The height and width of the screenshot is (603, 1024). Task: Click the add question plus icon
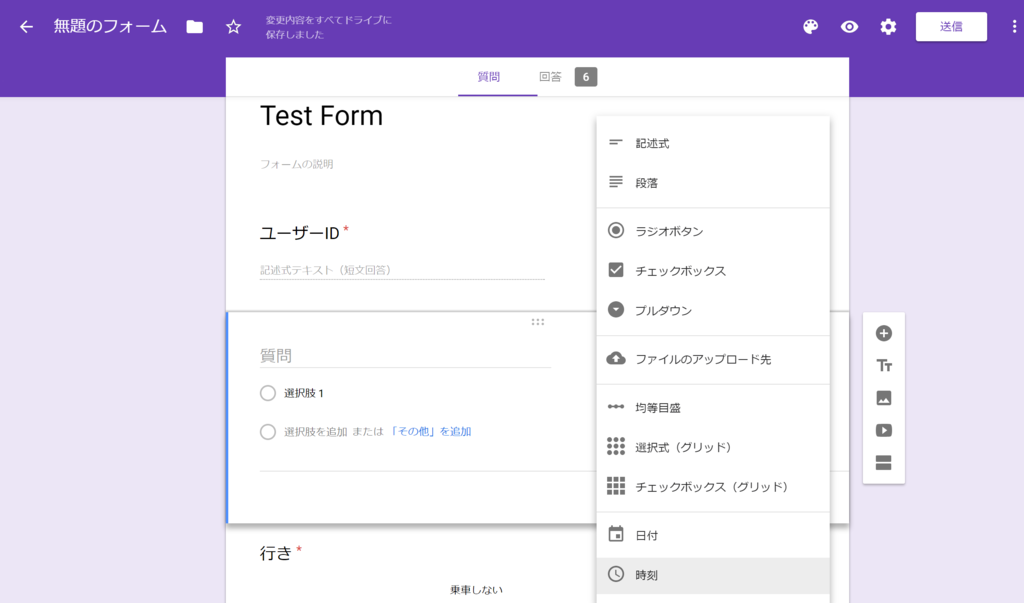click(x=883, y=331)
